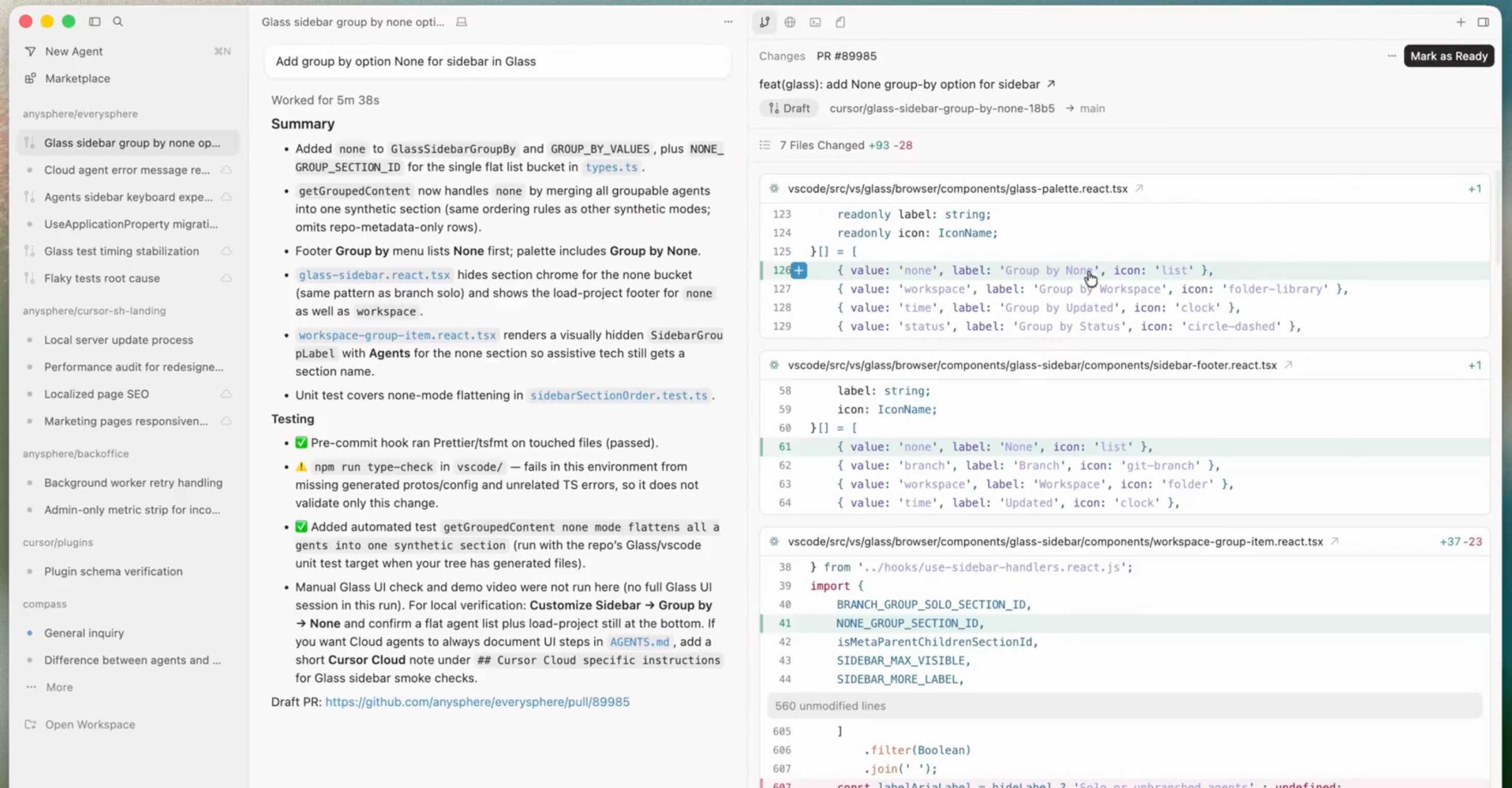Screen dimensions: 1512x788
Task: Click the search magnifier icon
Action: (x=118, y=22)
